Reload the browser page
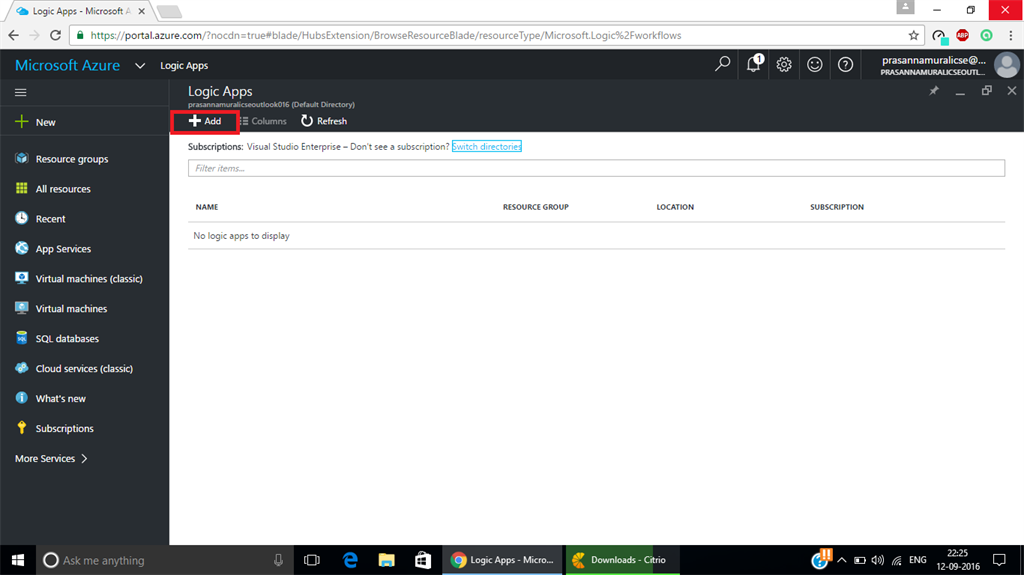This screenshot has height=575, width=1024. pyautogui.click(x=56, y=35)
